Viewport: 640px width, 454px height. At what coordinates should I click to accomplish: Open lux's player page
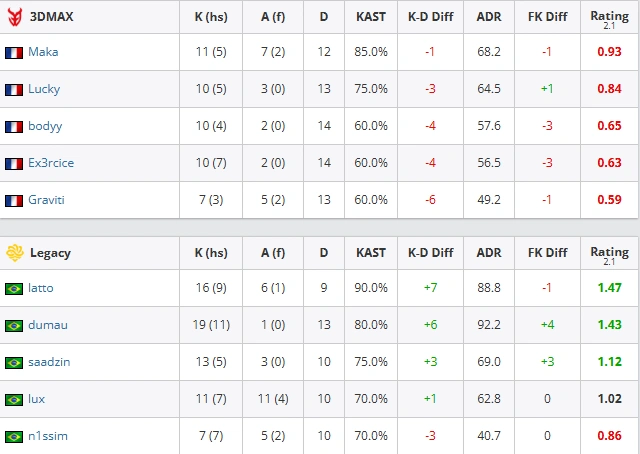pyautogui.click(x=36, y=399)
